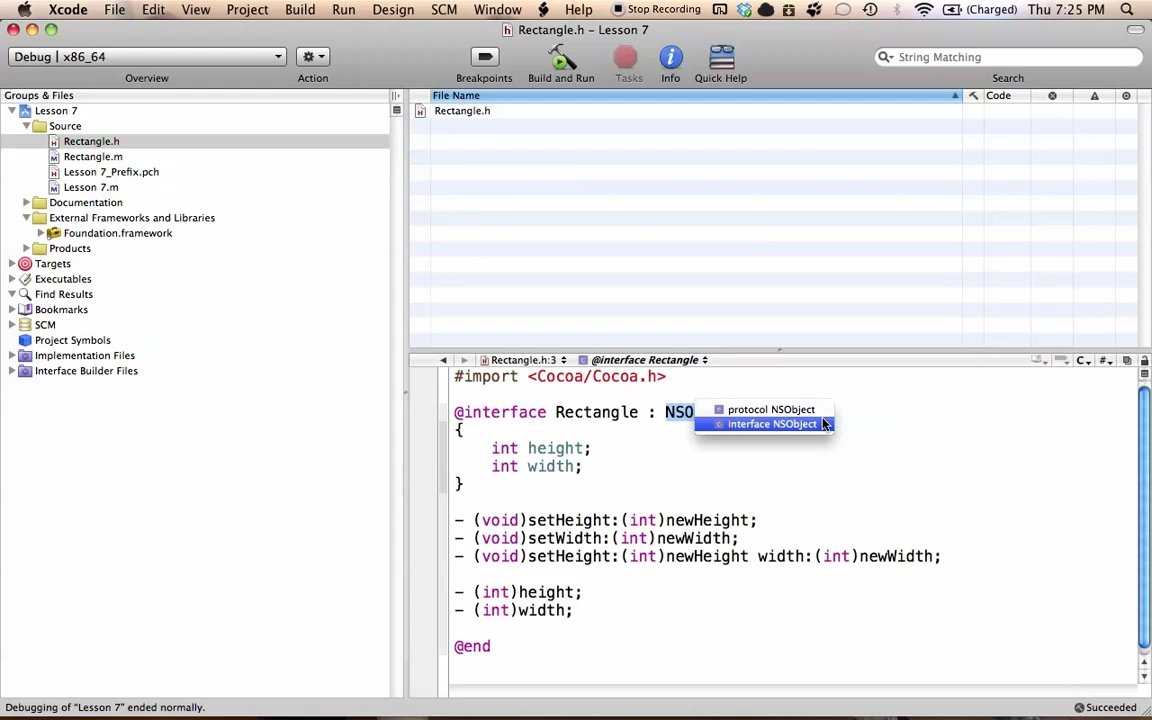
Task: Click the Tasks stop icon
Action: coord(628,57)
